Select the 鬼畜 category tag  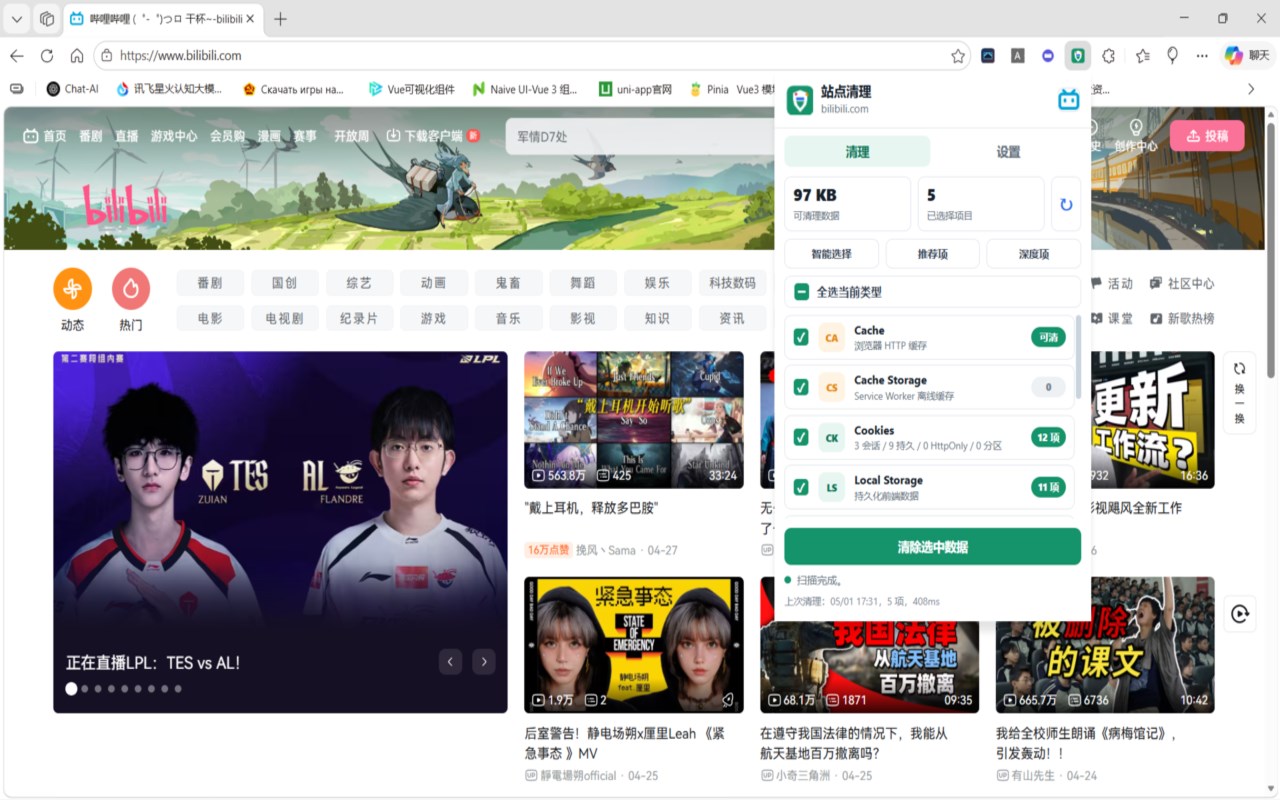508,283
